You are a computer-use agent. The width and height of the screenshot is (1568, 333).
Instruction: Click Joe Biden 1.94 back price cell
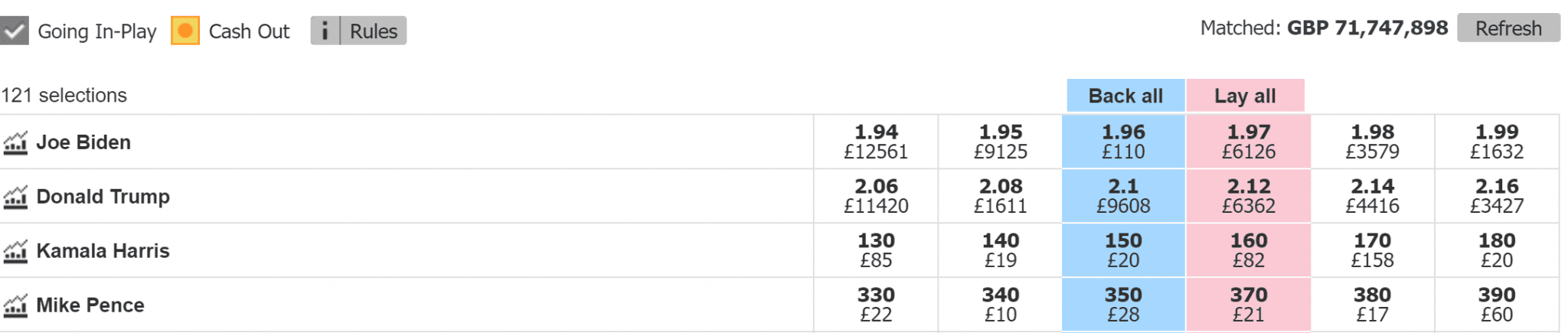(x=876, y=142)
